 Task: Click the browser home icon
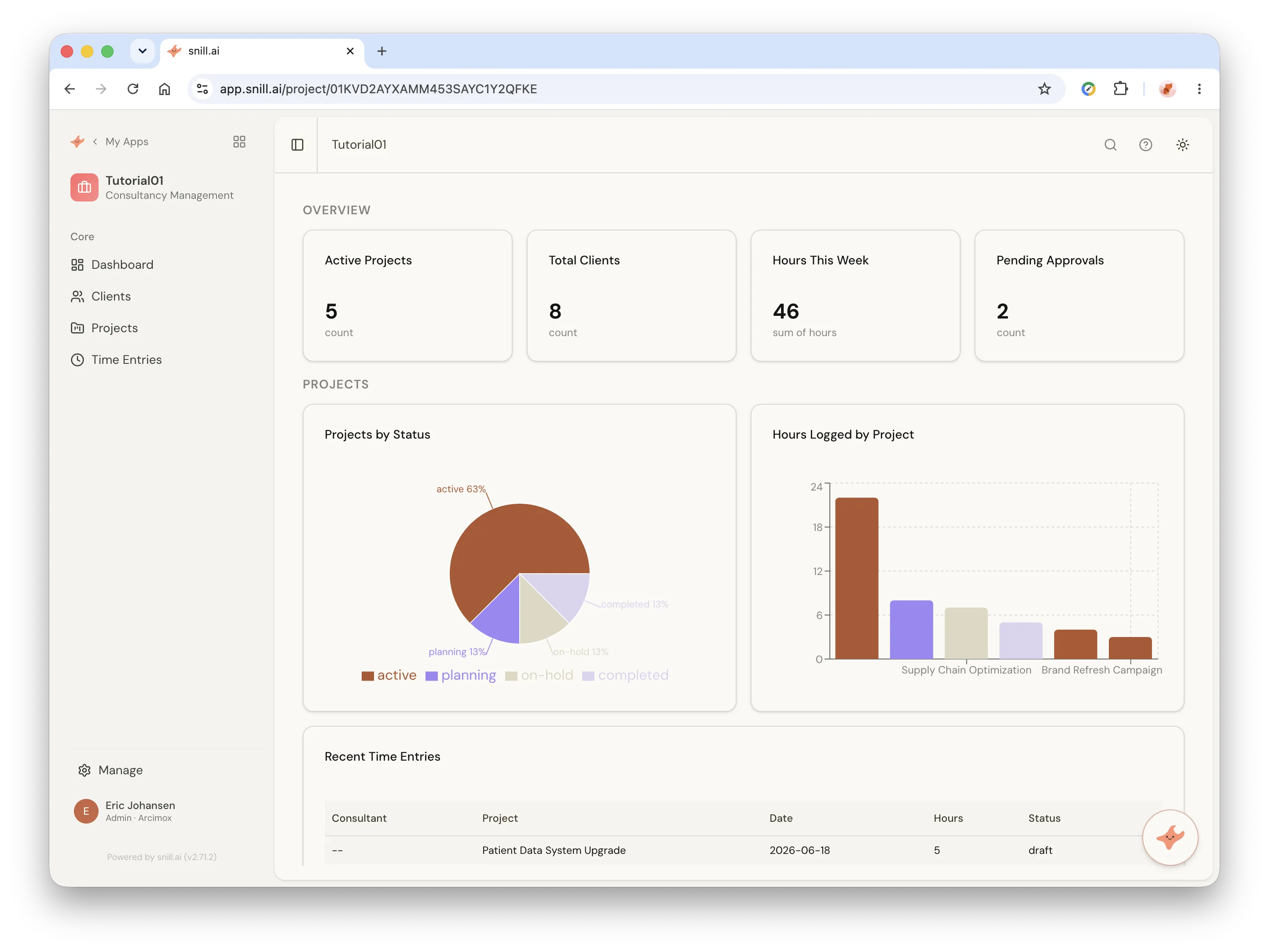click(x=165, y=89)
